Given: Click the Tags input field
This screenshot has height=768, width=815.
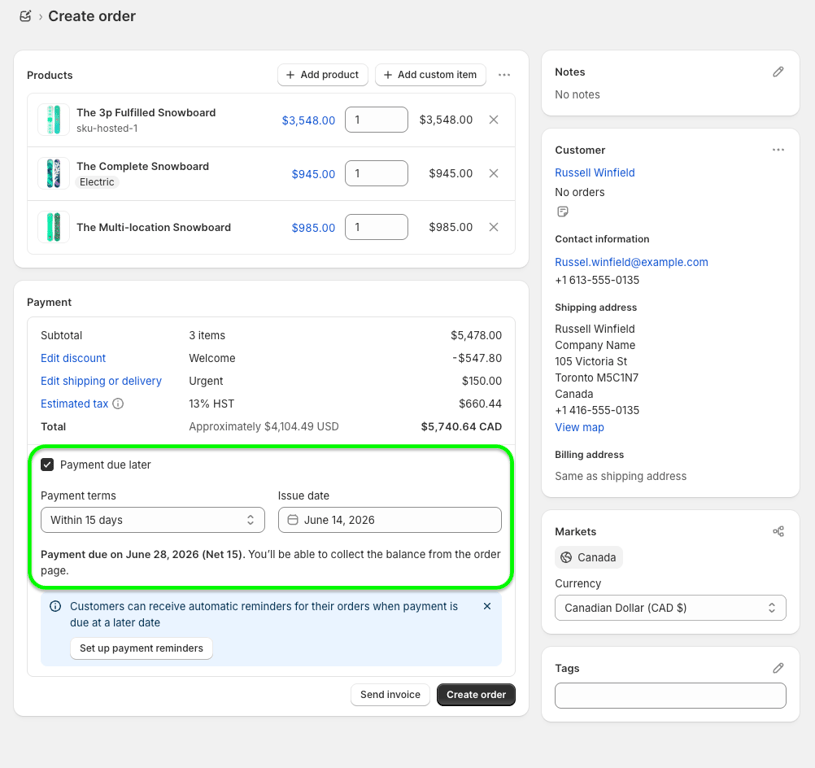Looking at the screenshot, I should coord(671,696).
